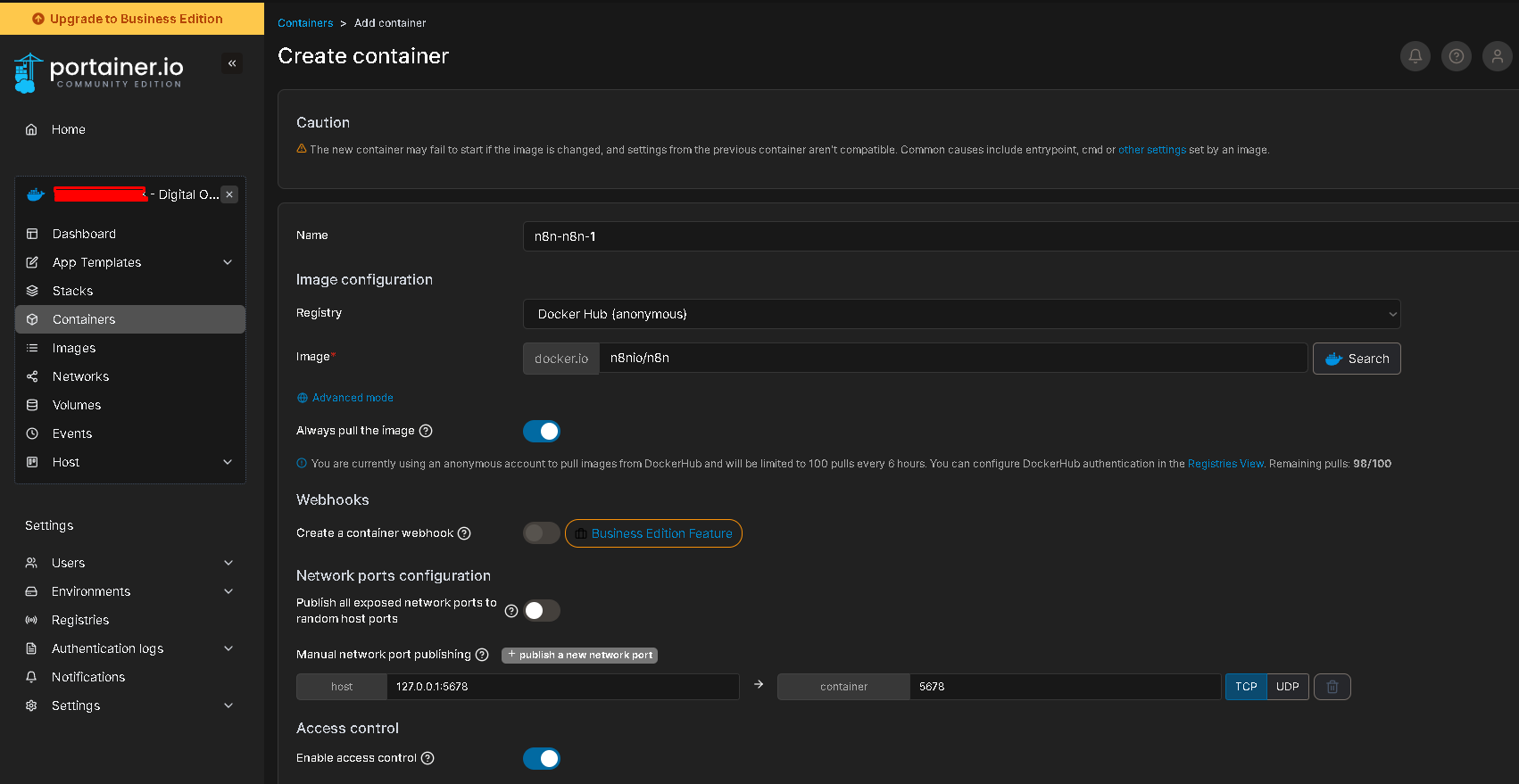Delete the port mapping with trash icon
The height and width of the screenshot is (784, 1519).
1332,687
